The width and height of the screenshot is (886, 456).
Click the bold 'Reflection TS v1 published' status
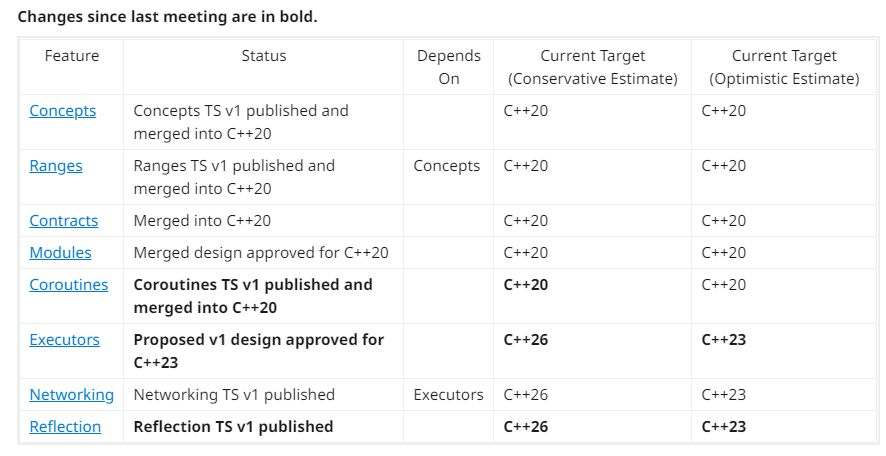coord(233,427)
